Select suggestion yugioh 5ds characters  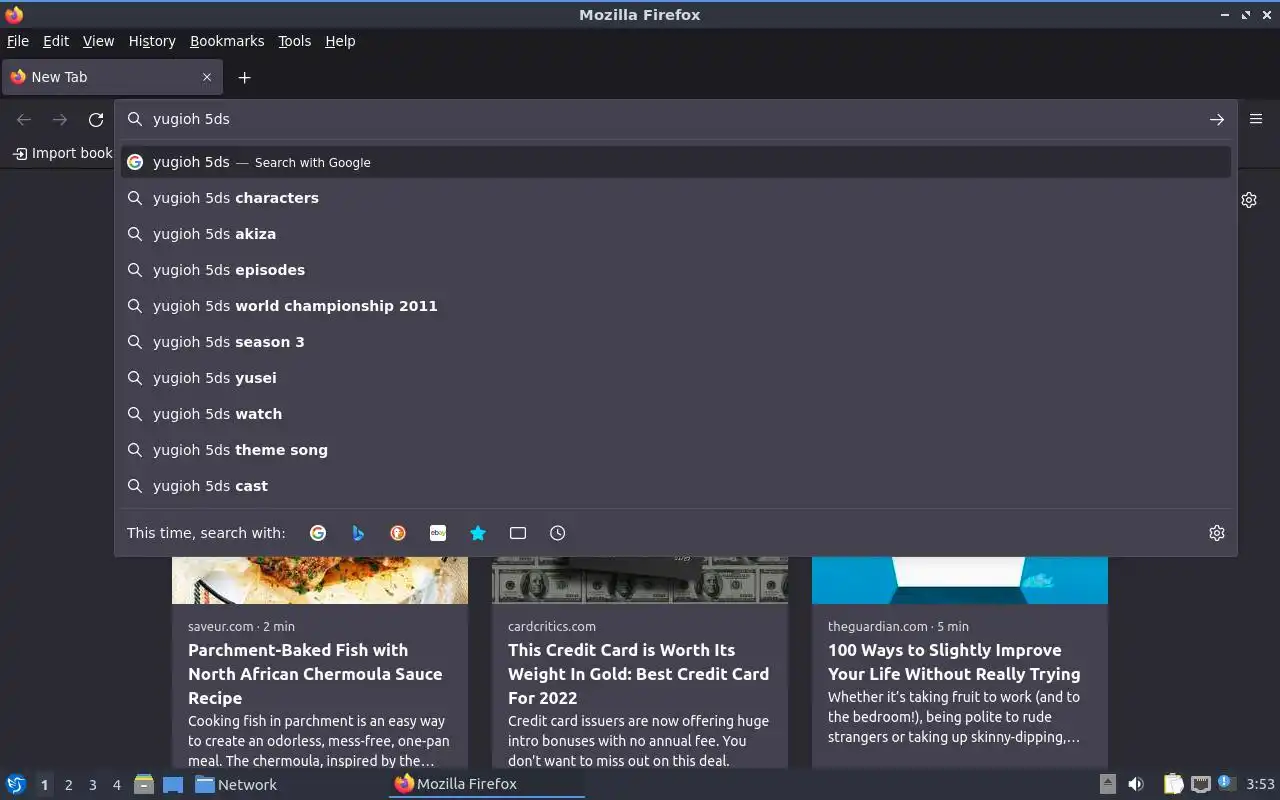coord(675,198)
